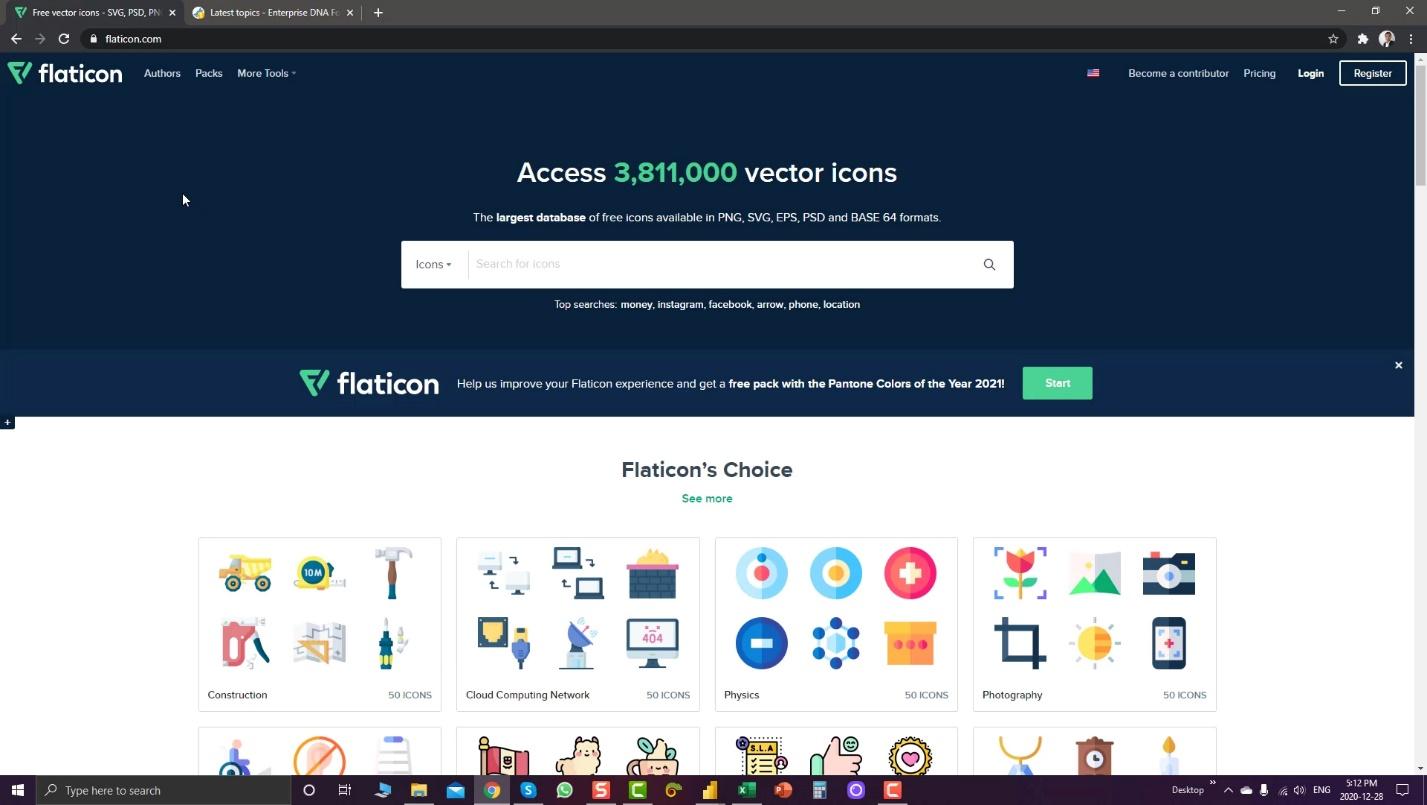Select the brick wall icon
Screen dimensions: 1427x805
click(652, 573)
